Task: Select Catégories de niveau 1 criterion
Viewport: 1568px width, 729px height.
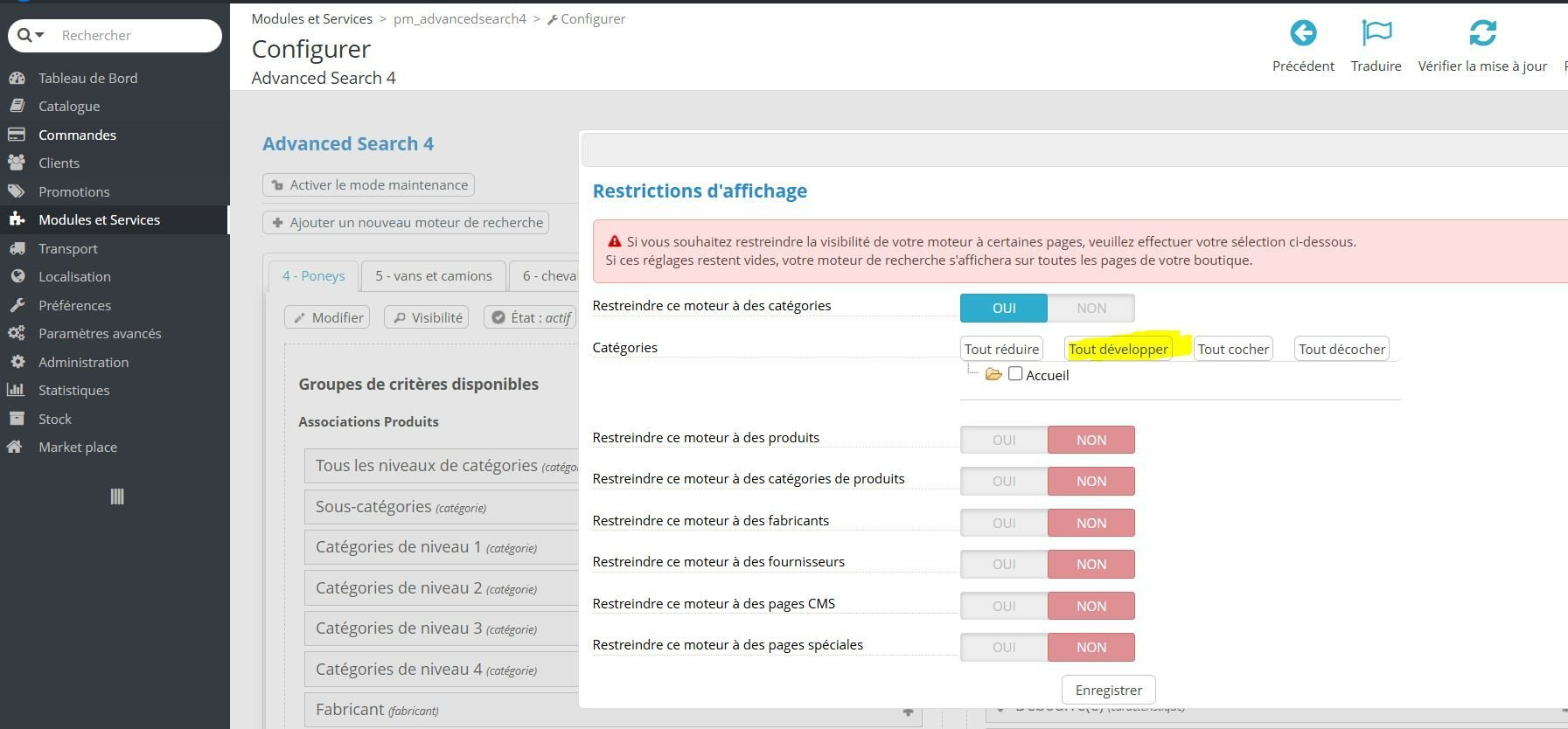Action: coord(442,547)
